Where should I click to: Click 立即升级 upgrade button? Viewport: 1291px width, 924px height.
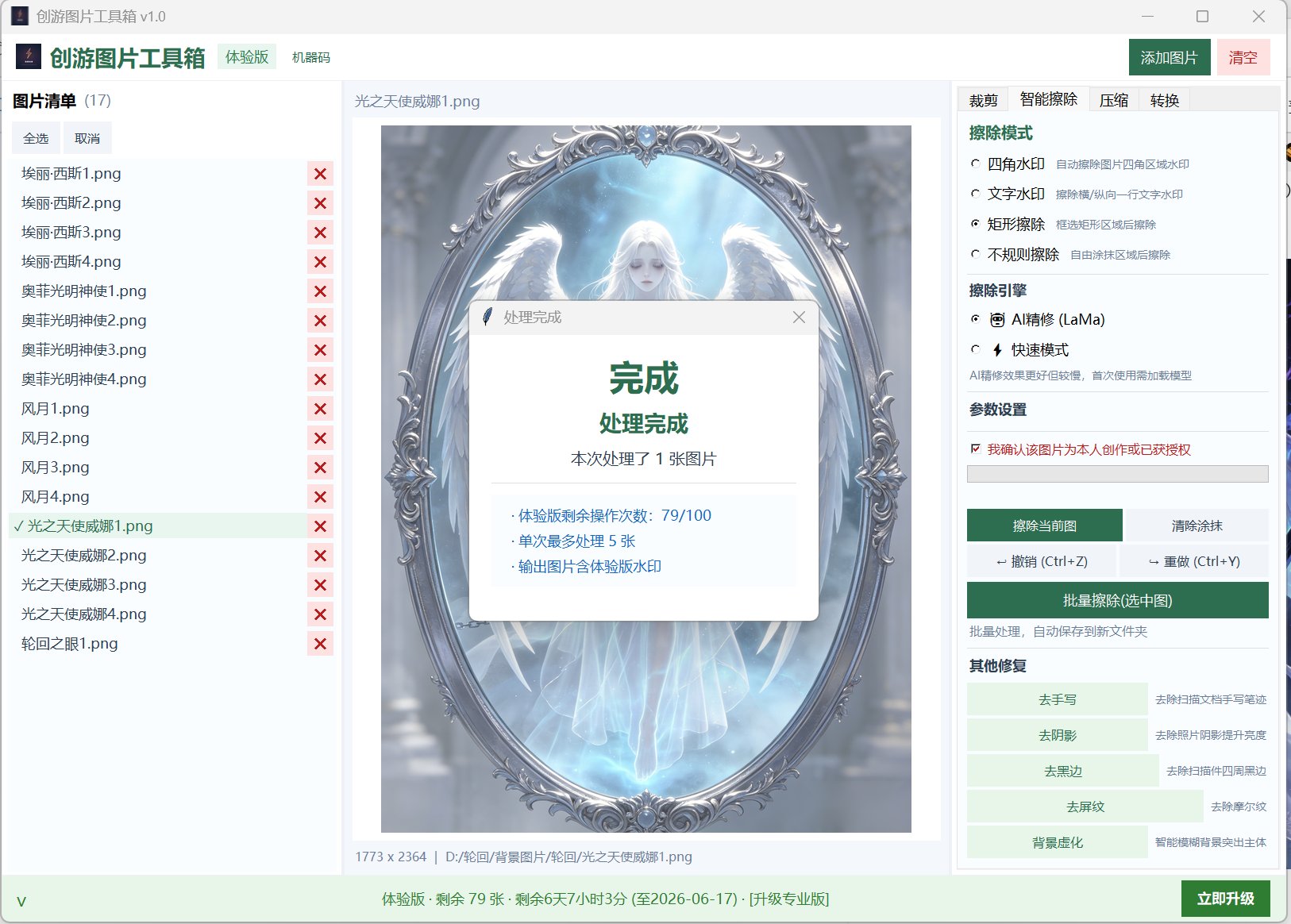point(1225,899)
